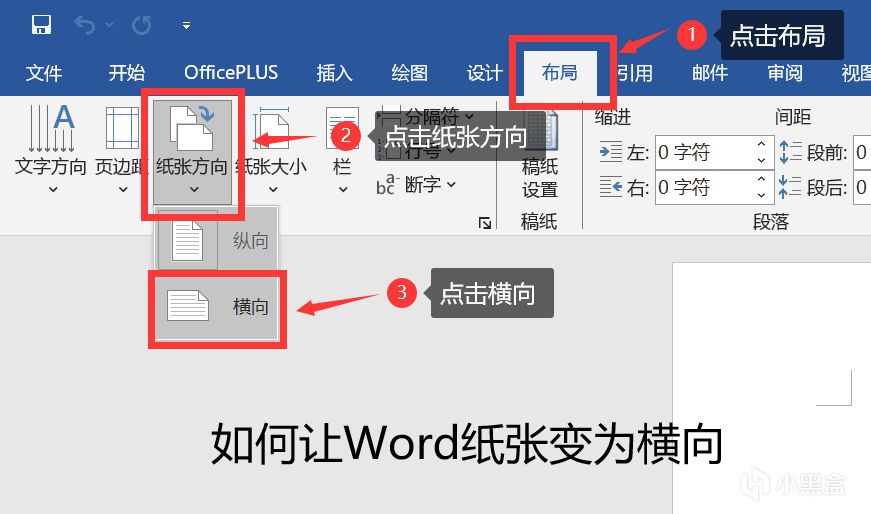This screenshot has width=871, height=514.
Task: Edit the 段后 spacing field
Action: click(x=862, y=187)
